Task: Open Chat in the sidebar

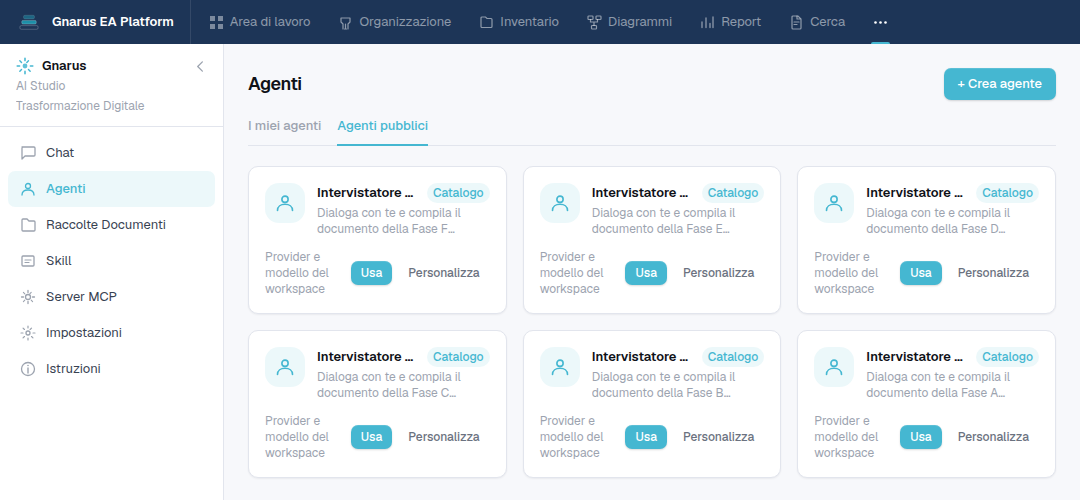Action: [x=112, y=153]
